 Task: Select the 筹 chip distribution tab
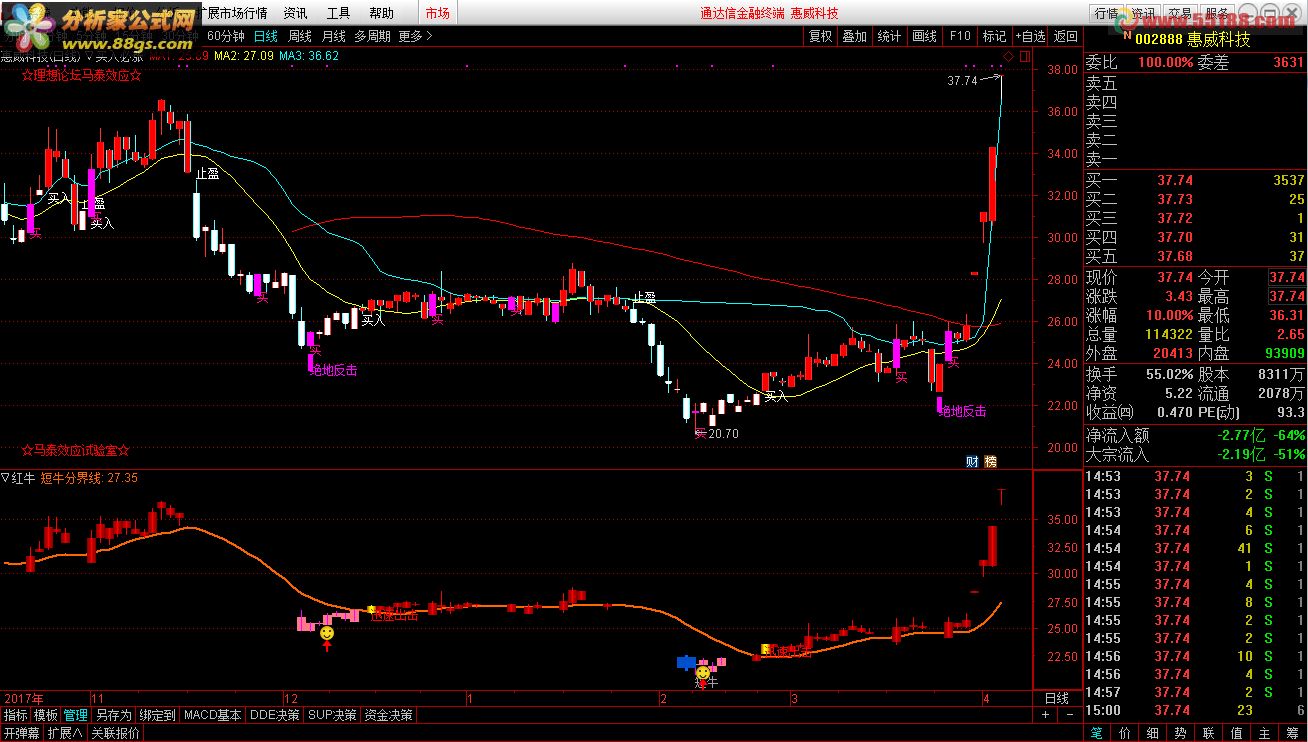[1293, 733]
